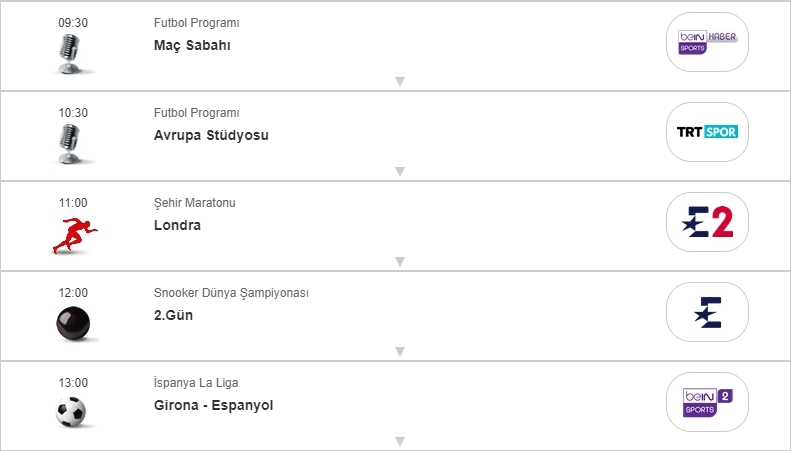Click the black snooker ball icon

tap(72, 323)
